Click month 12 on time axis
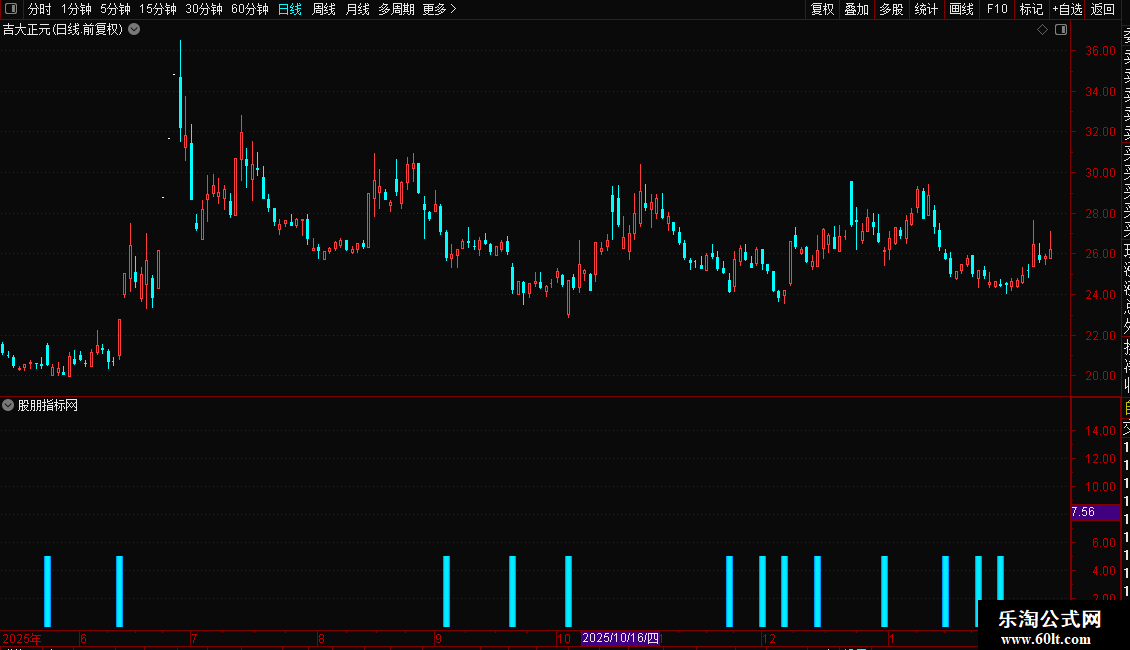1130x650 pixels. (770, 639)
